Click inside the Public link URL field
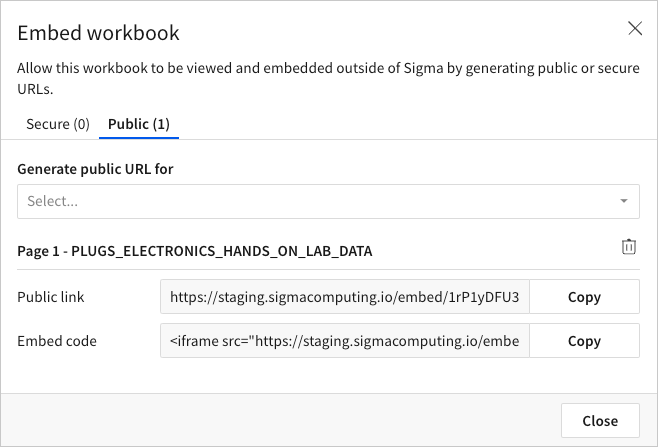 point(344,297)
